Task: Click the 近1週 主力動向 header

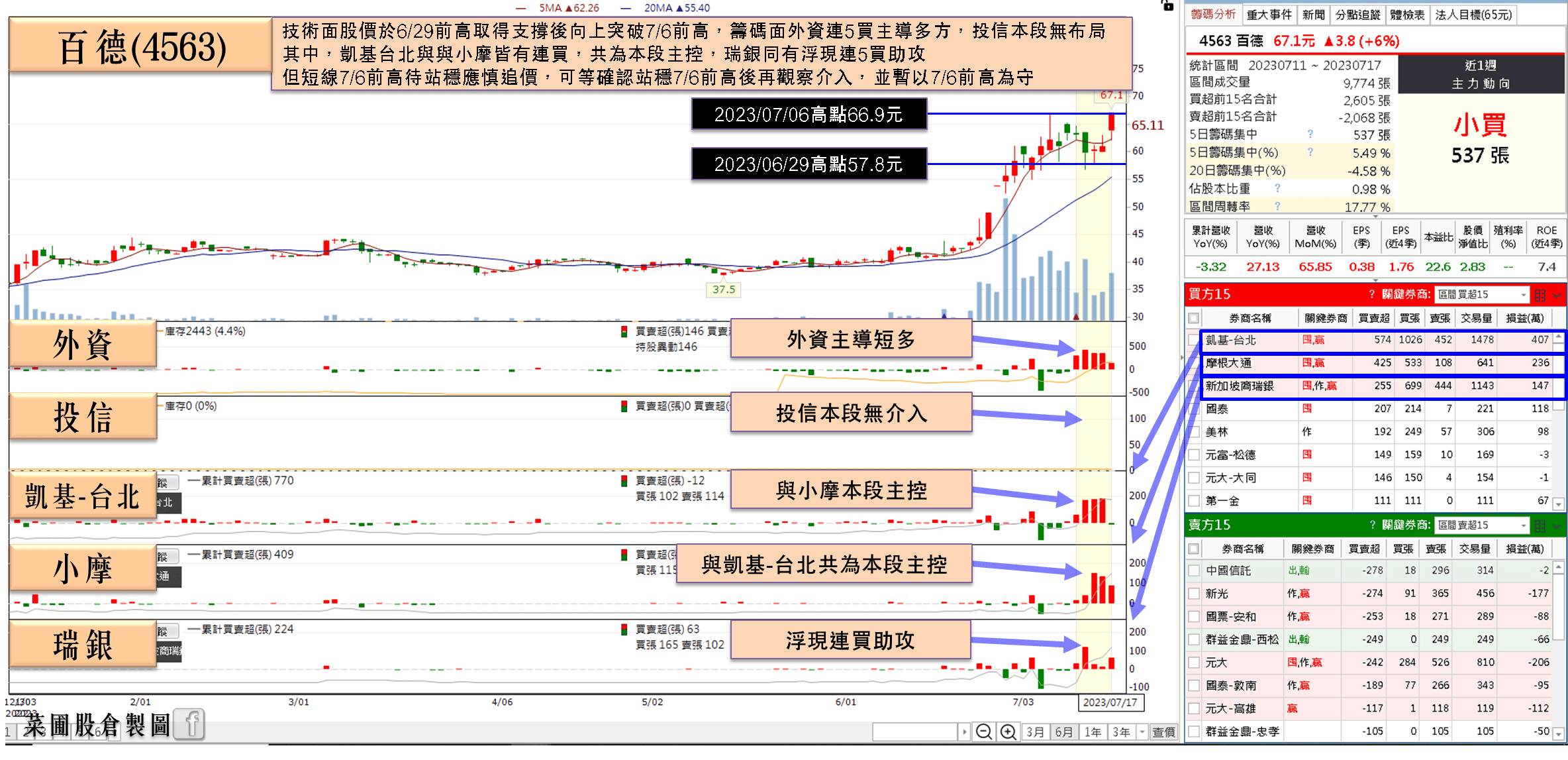Action: pyautogui.click(x=1481, y=74)
